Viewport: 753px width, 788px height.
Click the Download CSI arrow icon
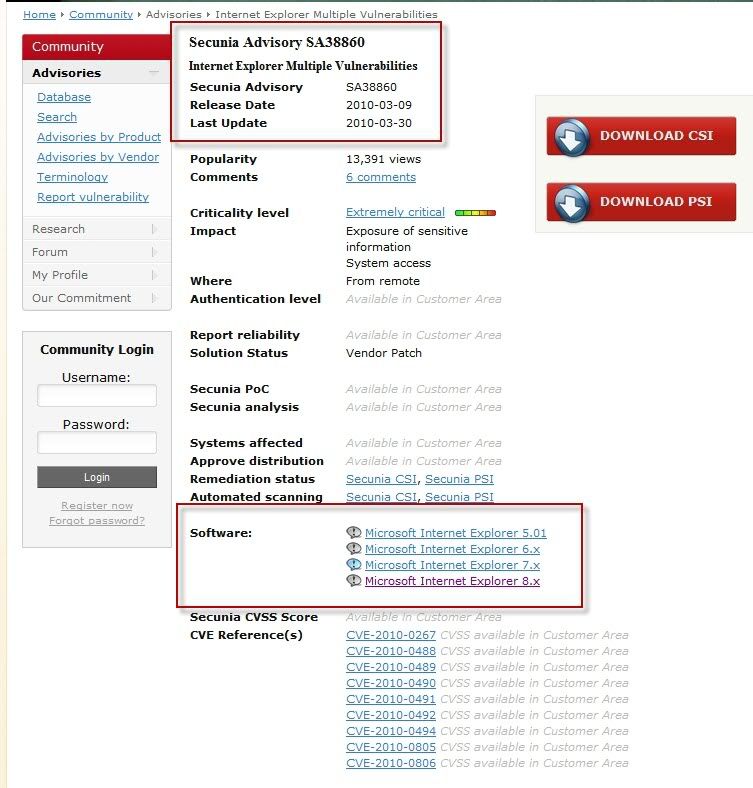tap(572, 137)
